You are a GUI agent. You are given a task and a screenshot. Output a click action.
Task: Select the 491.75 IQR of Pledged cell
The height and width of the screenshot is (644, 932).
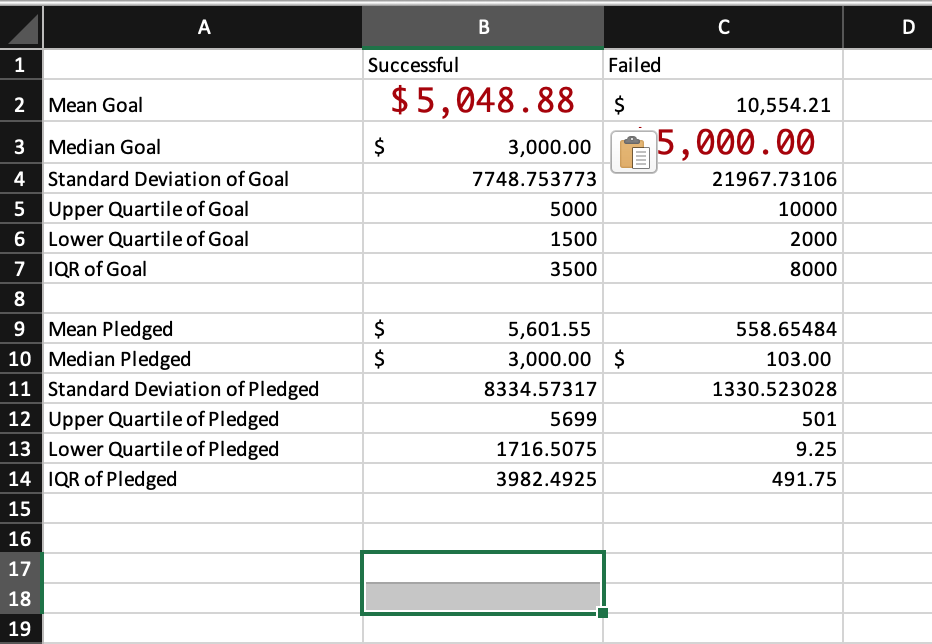(x=722, y=479)
